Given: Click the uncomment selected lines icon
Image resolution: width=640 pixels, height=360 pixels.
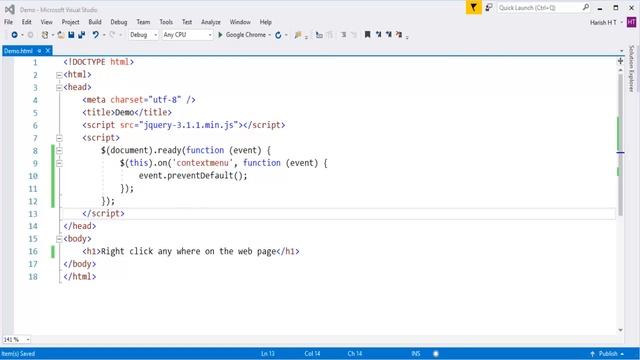Looking at the screenshot, I should (x=329, y=35).
